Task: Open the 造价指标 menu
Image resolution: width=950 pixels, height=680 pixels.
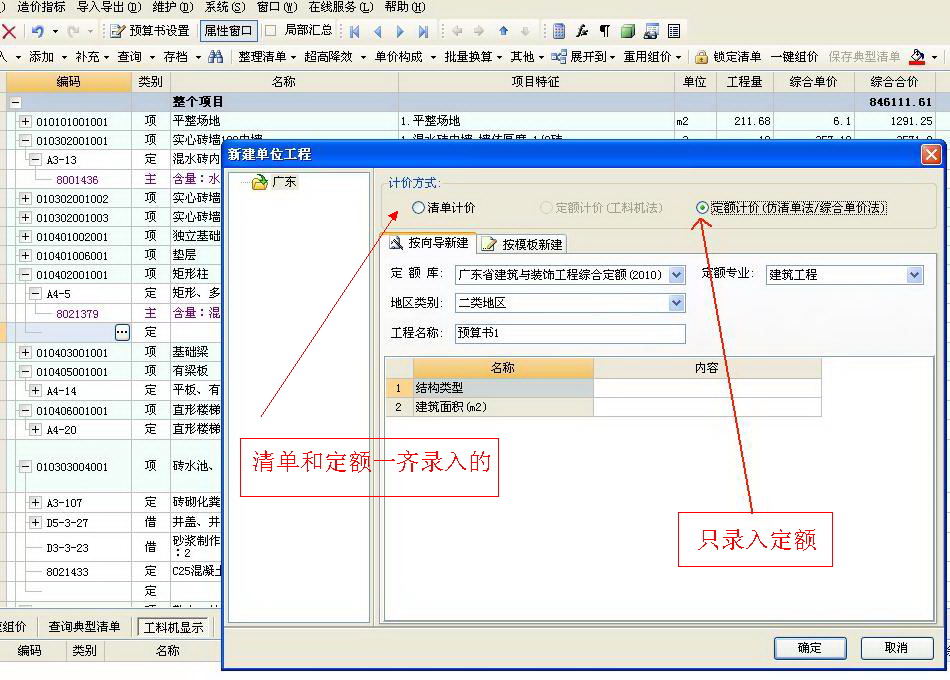Action: 41,7
